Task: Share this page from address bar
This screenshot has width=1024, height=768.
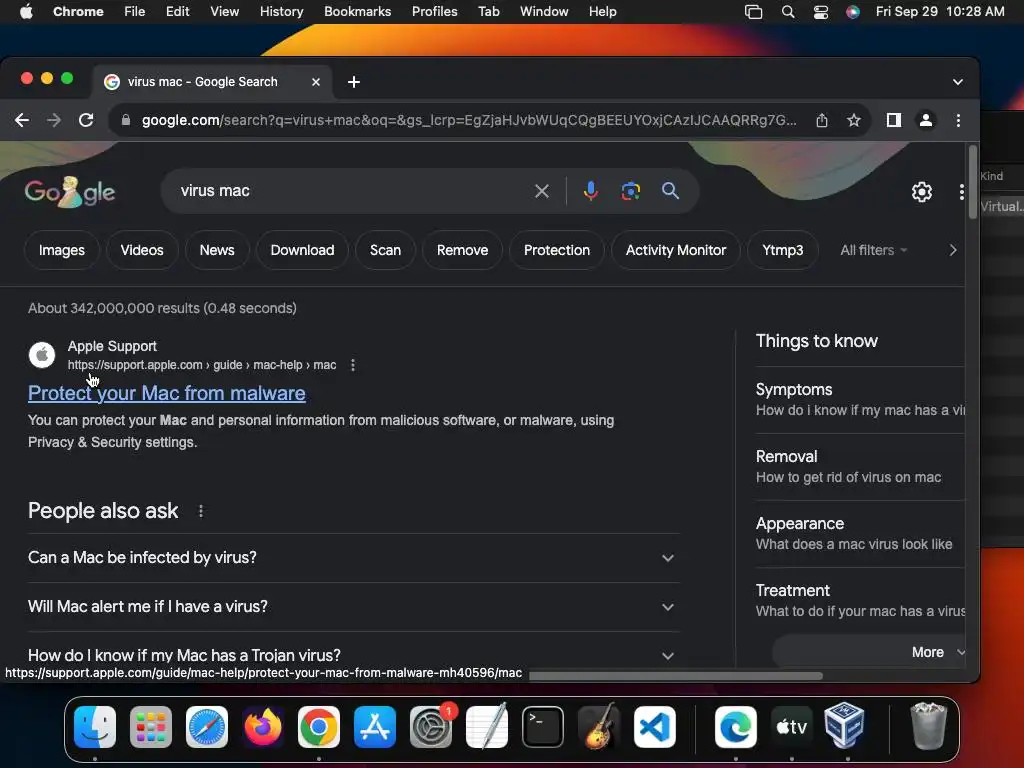Action: coord(822,120)
